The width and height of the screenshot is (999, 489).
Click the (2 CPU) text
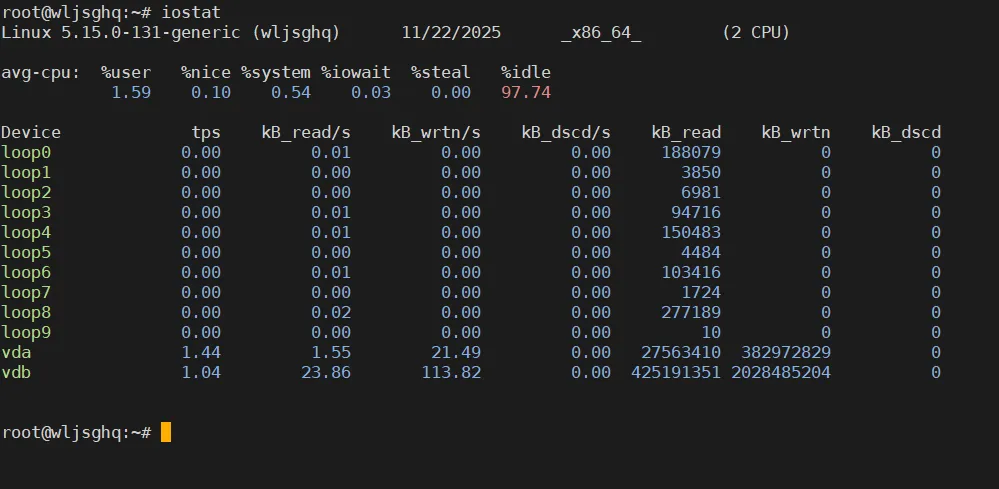pos(756,32)
